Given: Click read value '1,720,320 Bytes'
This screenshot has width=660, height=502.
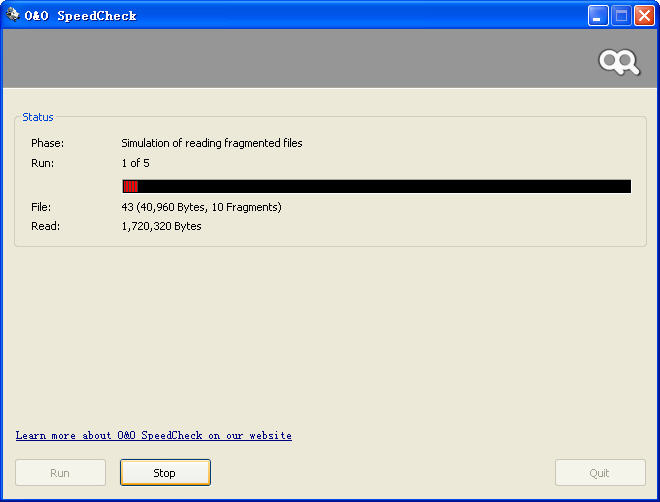Looking at the screenshot, I should [162, 226].
